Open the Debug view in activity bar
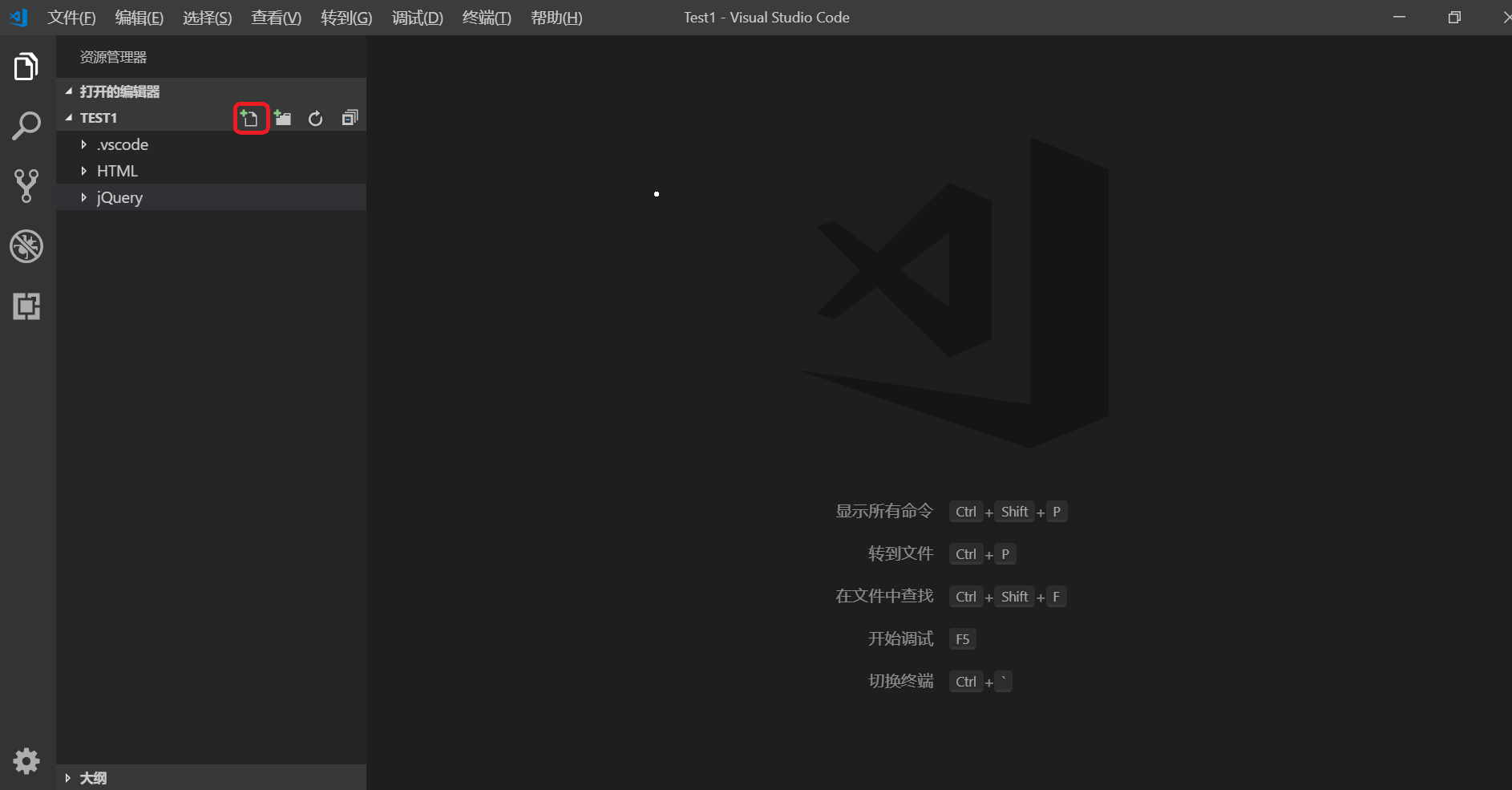The image size is (1512, 790). point(26,246)
